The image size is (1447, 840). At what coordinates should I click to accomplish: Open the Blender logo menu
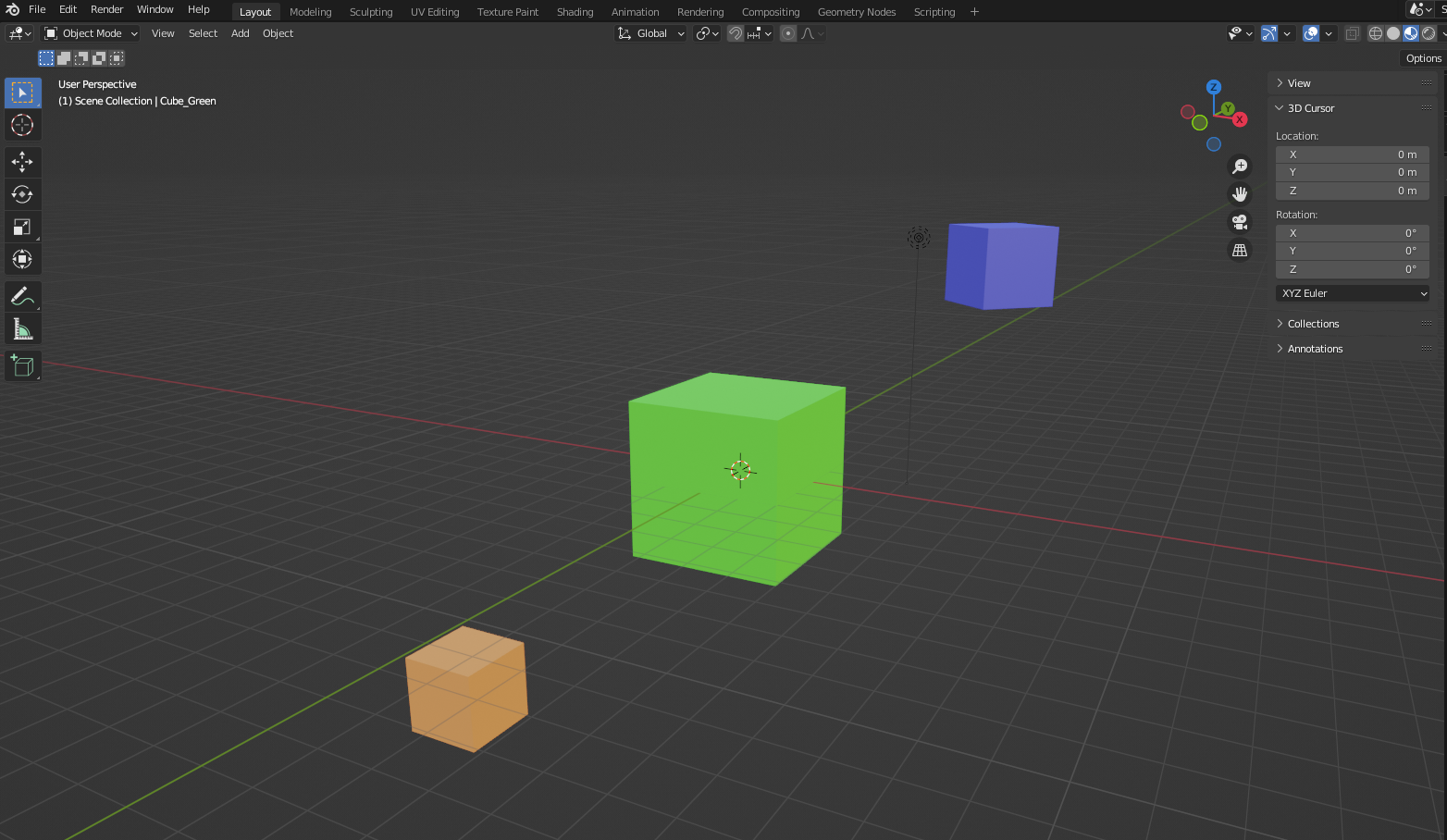(x=12, y=9)
